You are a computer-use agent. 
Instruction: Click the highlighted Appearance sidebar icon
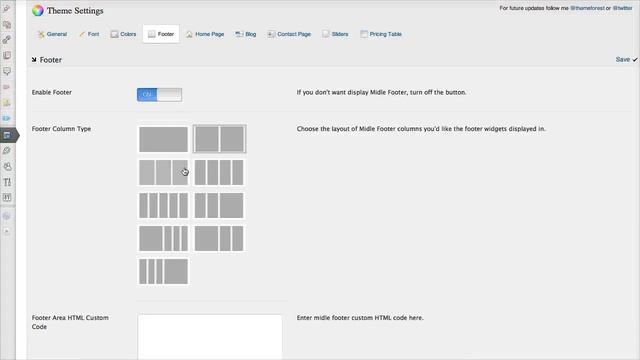7,135
